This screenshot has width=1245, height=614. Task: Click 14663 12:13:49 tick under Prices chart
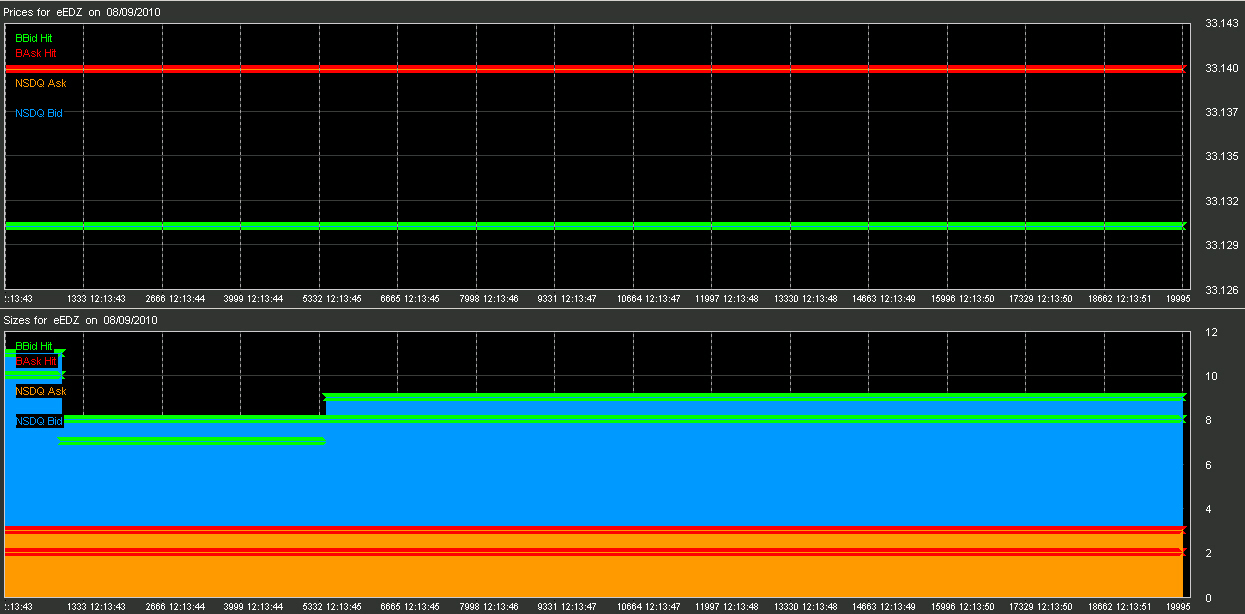(x=883, y=298)
